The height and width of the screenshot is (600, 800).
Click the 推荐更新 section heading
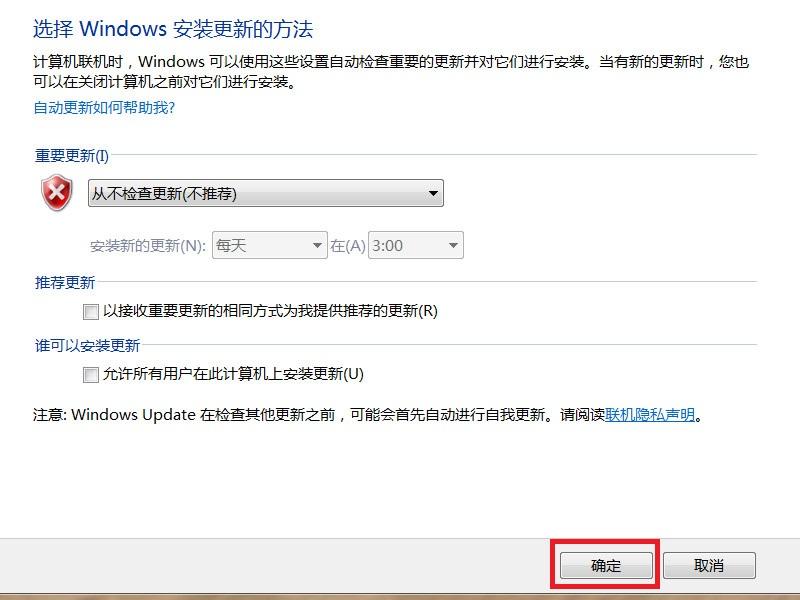click(x=65, y=283)
